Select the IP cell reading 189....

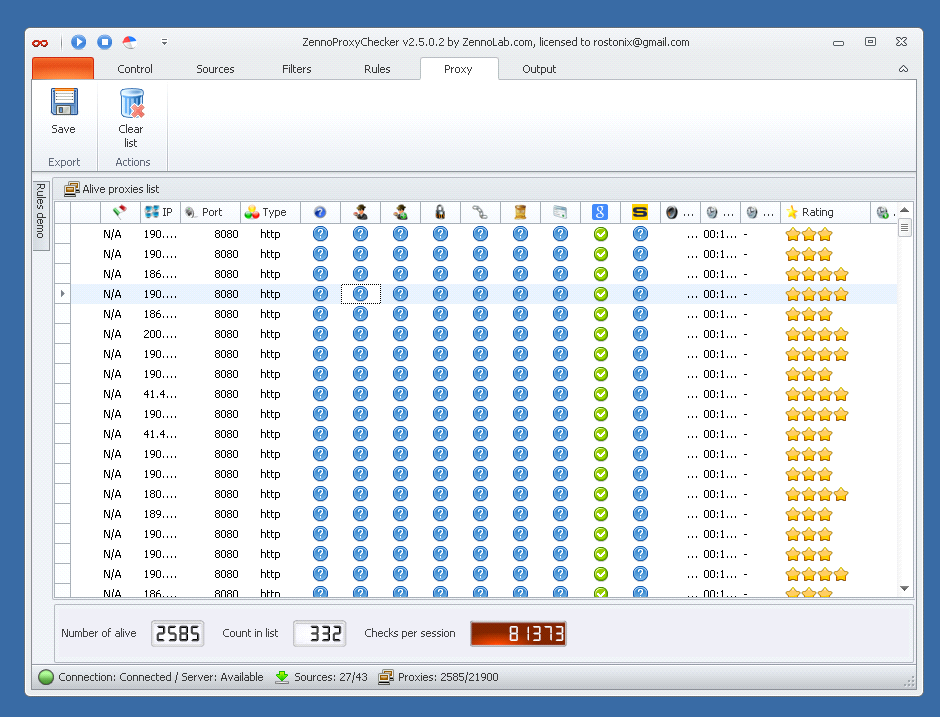(x=160, y=514)
